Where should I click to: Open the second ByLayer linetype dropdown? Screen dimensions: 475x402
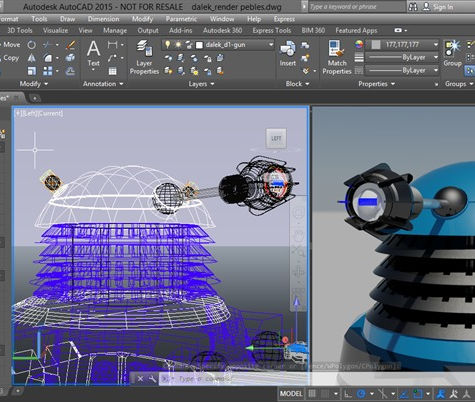(x=435, y=70)
